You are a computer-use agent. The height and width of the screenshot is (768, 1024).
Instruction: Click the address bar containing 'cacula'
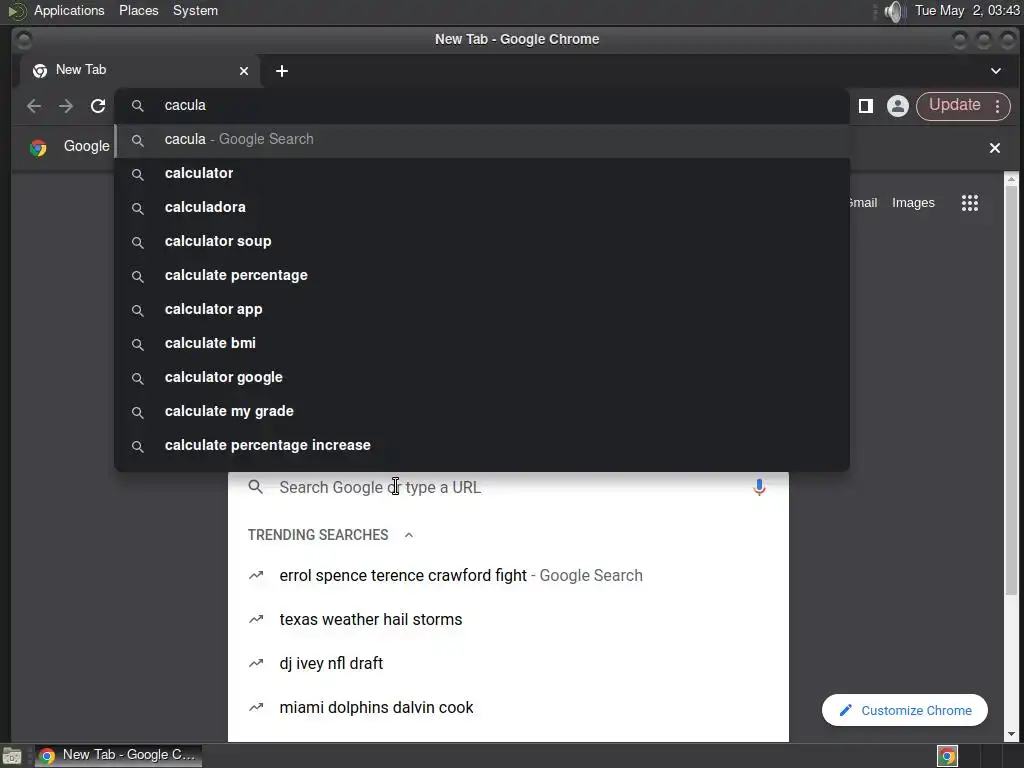(x=483, y=105)
